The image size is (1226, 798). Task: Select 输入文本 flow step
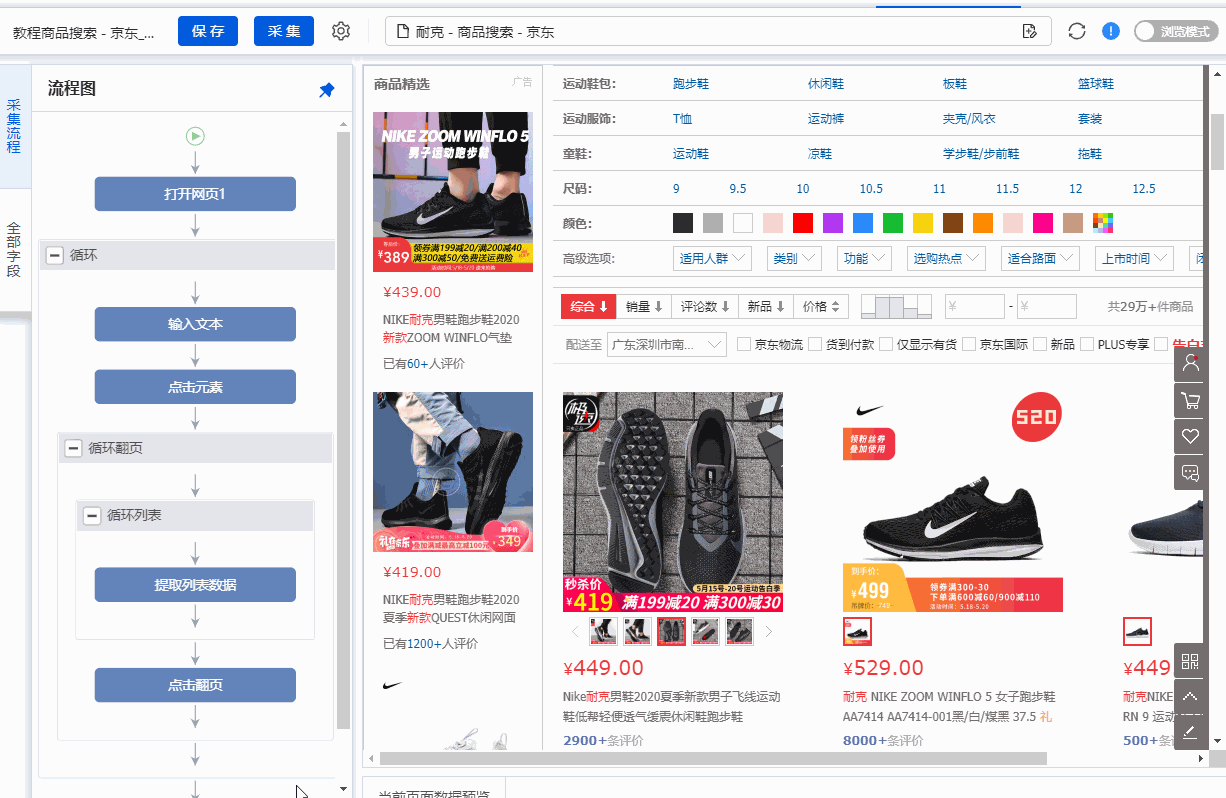pyautogui.click(x=195, y=325)
